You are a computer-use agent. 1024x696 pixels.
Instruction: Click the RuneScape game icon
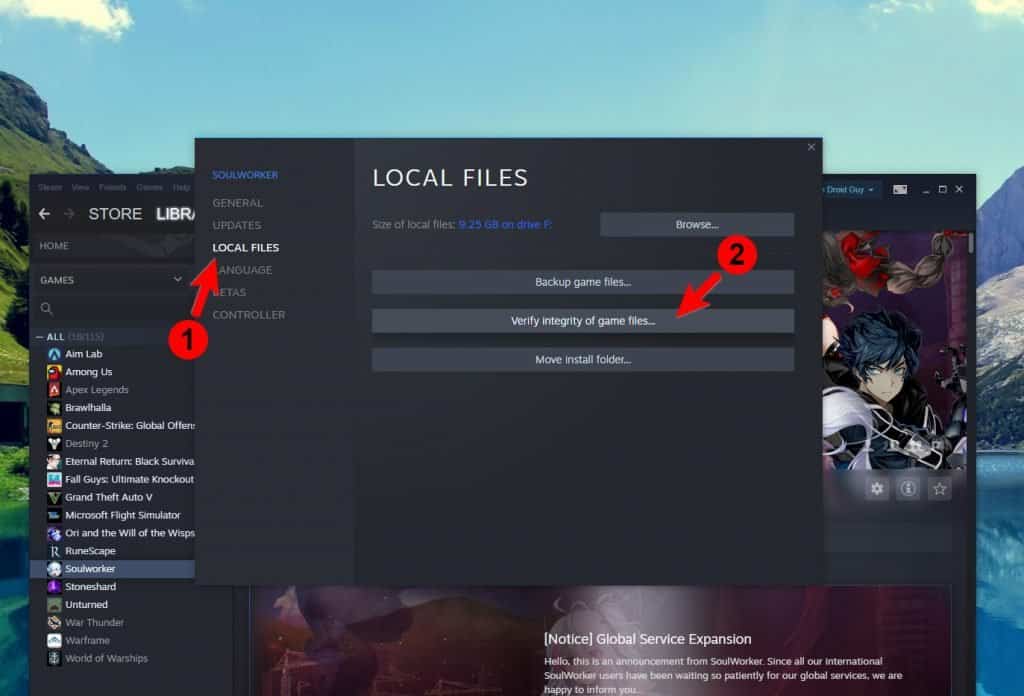click(54, 551)
